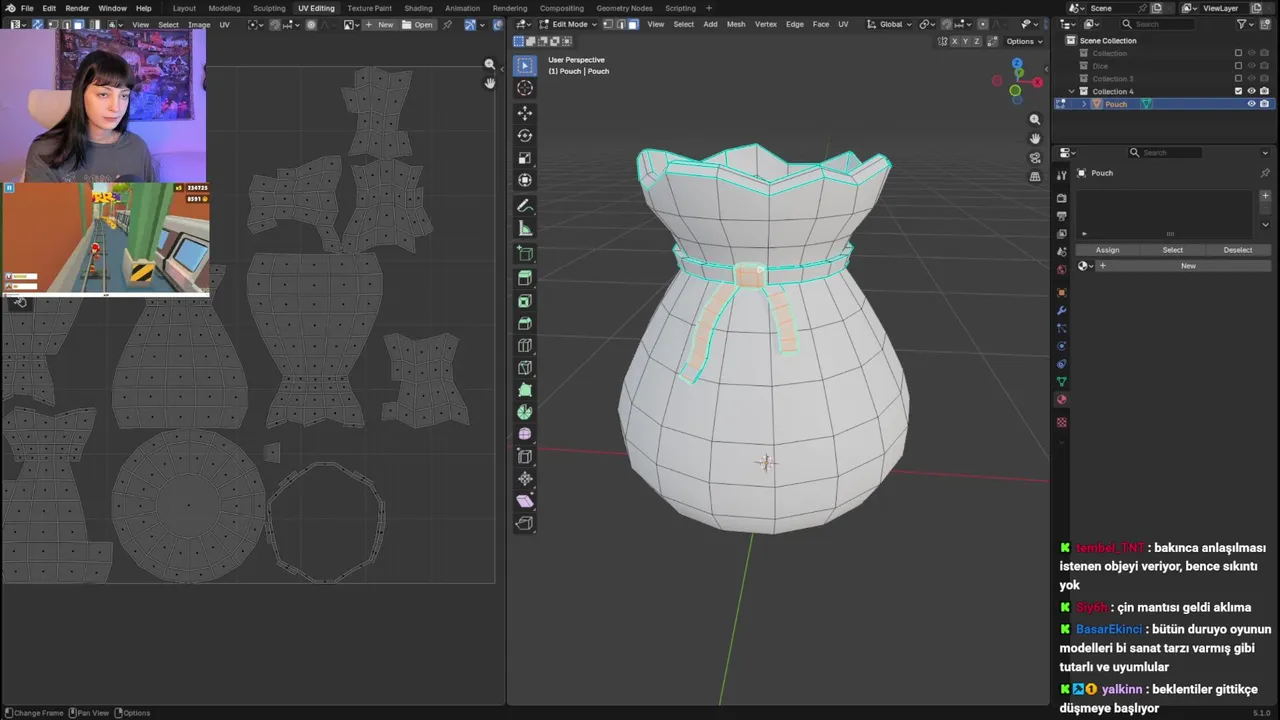Select the Poly Build tool
This screenshot has width=1280, height=720.
click(525, 390)
